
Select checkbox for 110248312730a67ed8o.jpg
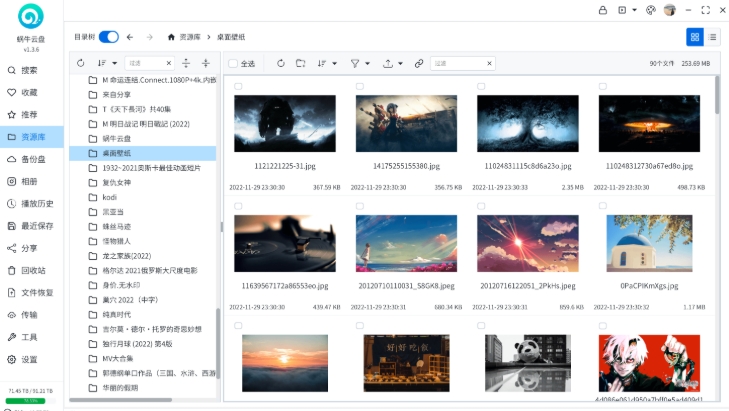point(603,86)
